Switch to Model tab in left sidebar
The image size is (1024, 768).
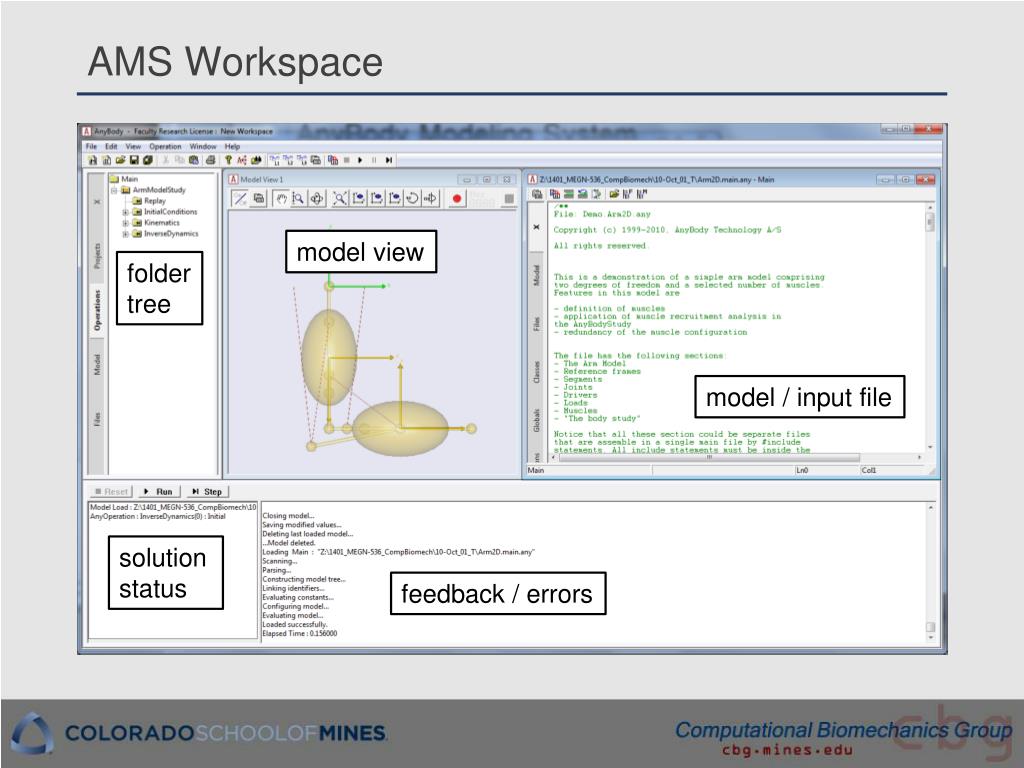[97, 365]
